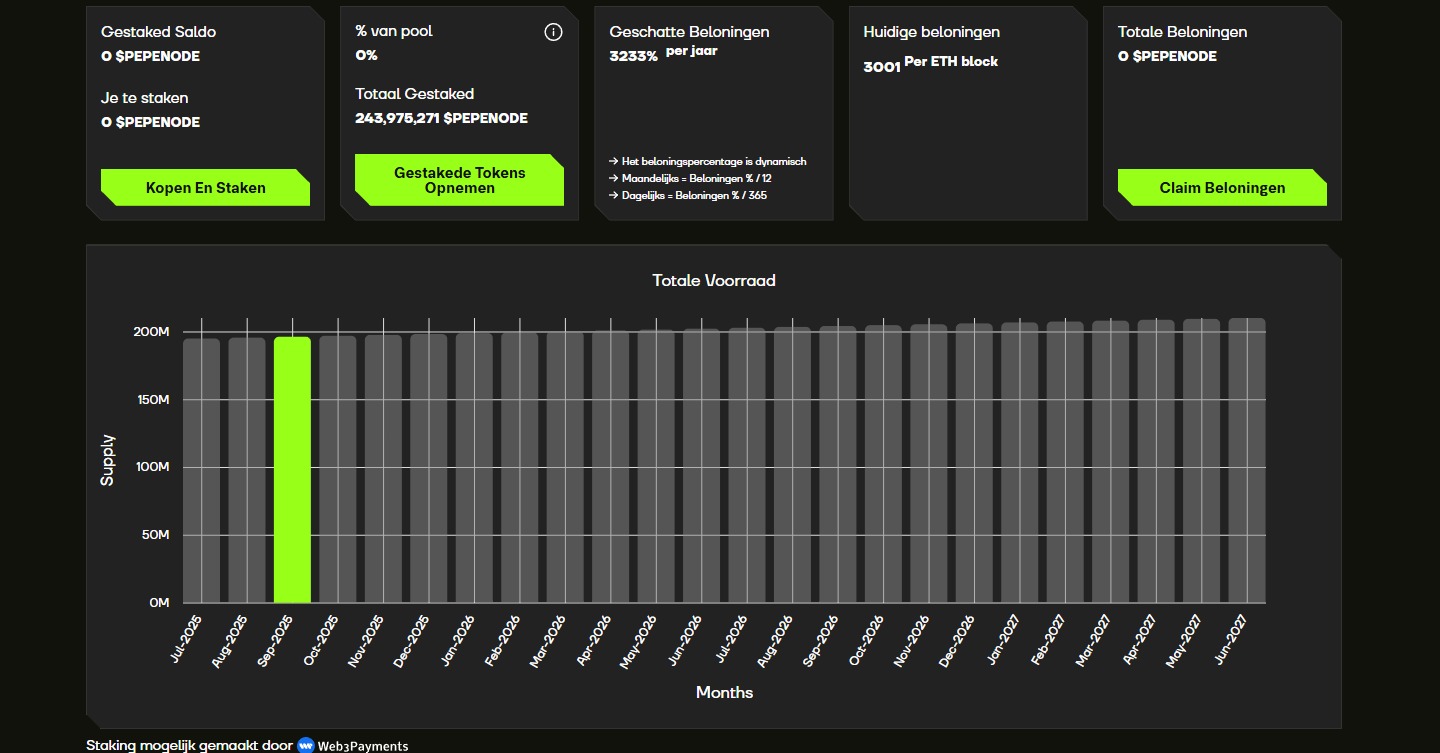
Task: Click the Supply axis title
Action: 108,460
